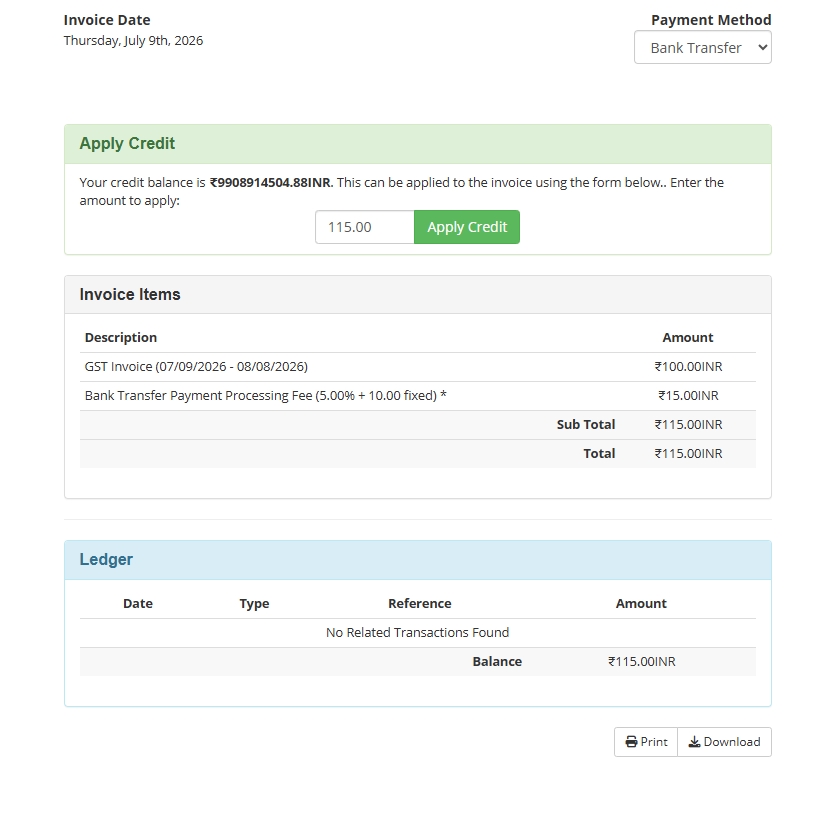Click the Sub Total label
This screenshot has height=816, width=833.
(586, 424)
